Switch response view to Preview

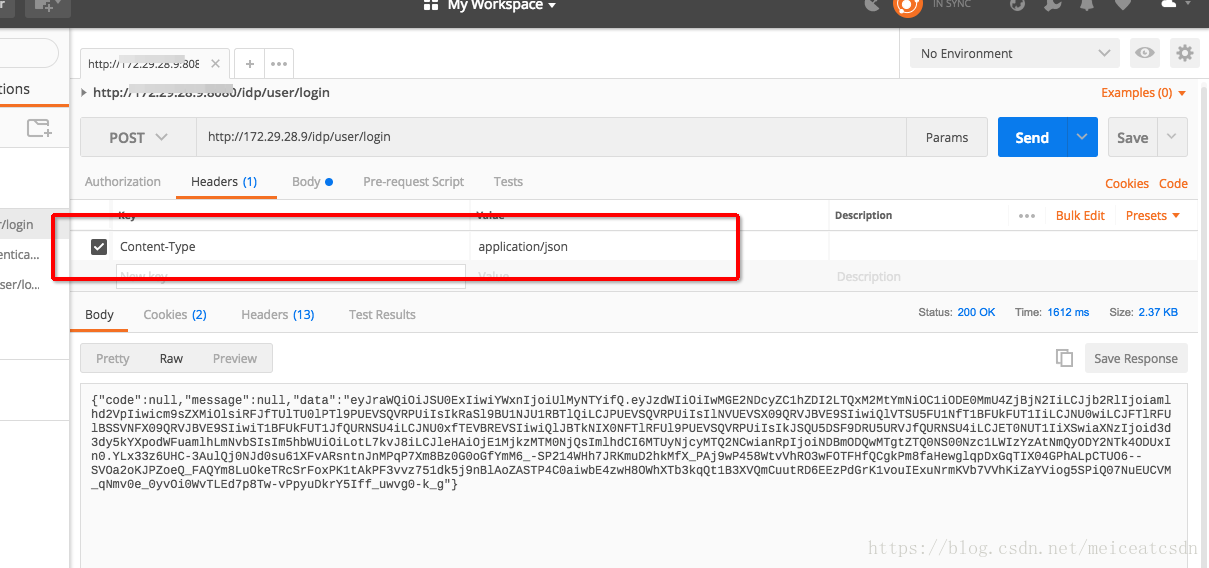tap(235, 358)
